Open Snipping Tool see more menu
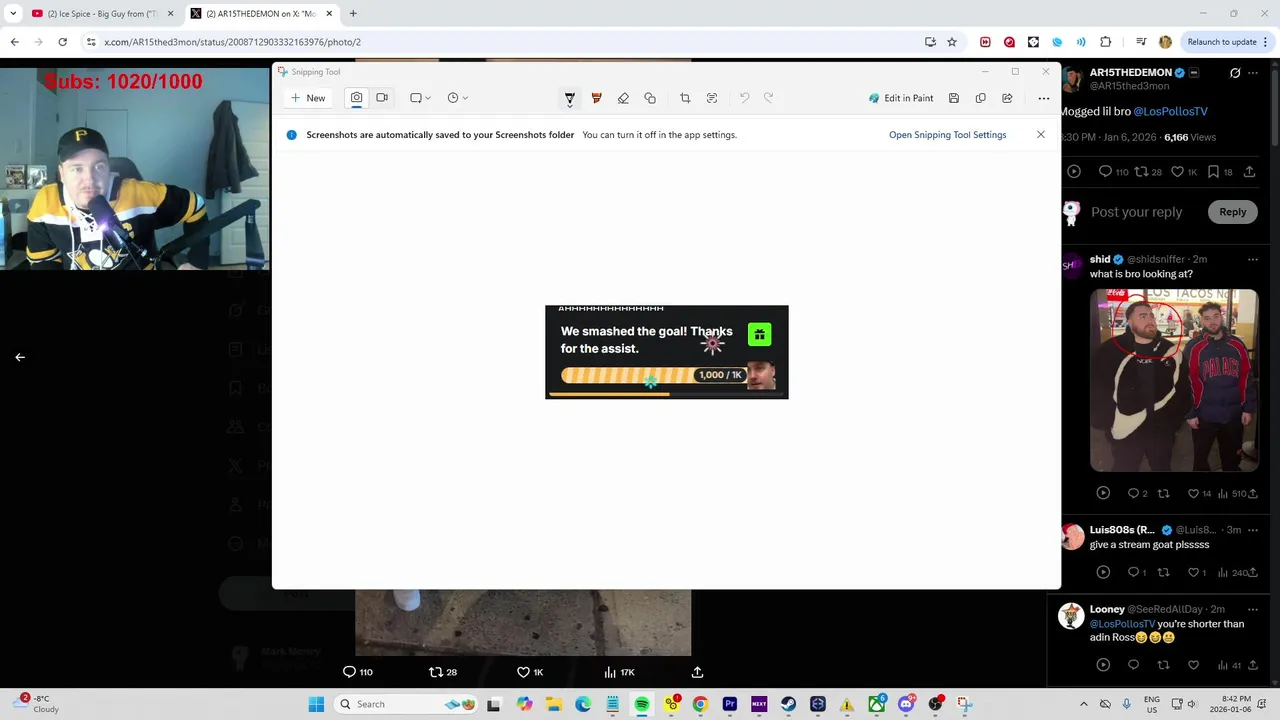Viewport: 1280px width, 720px height. (1043, 98)
